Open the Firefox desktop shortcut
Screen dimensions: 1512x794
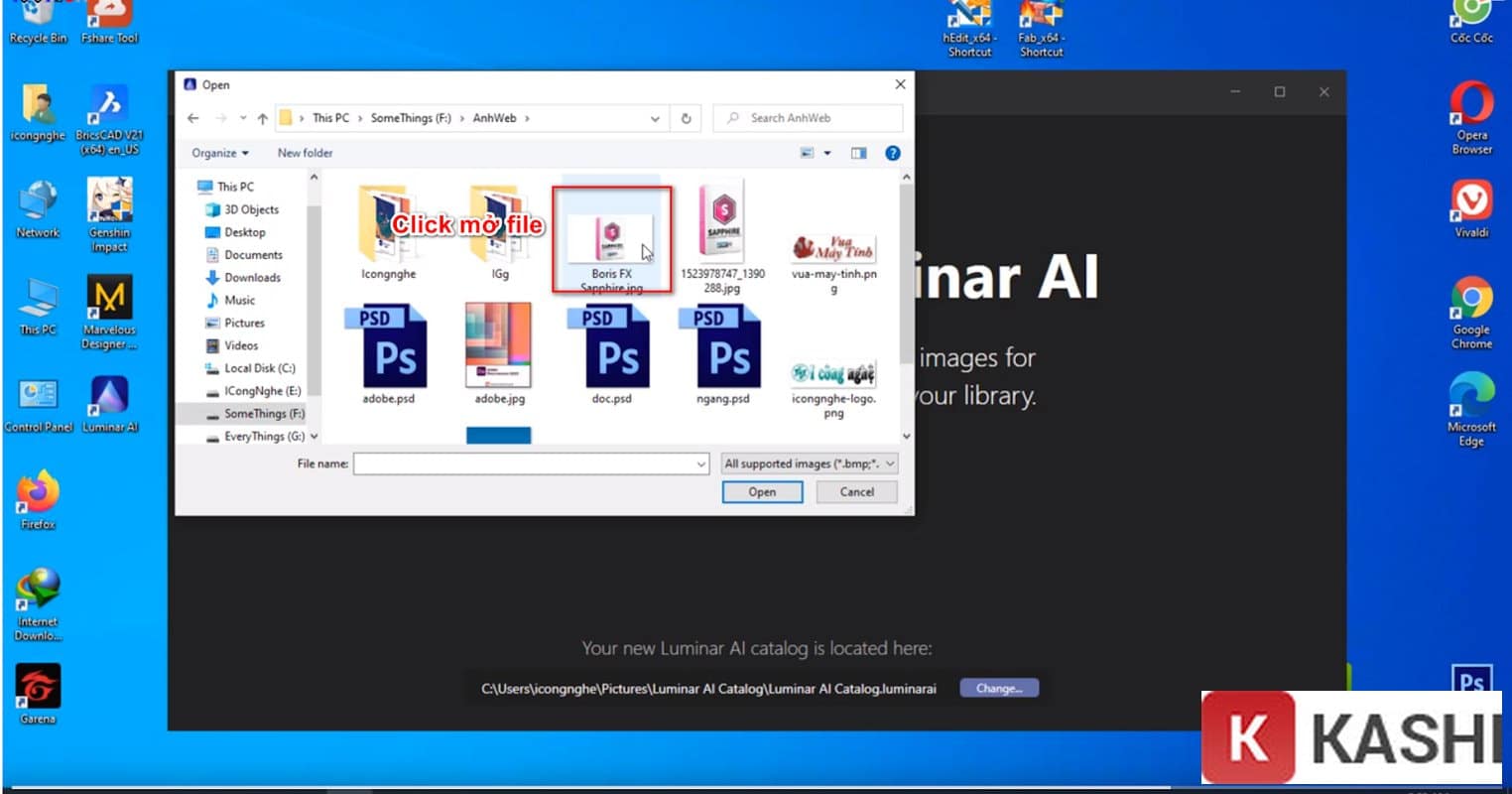pyautogui.click(x=38, y=494)
